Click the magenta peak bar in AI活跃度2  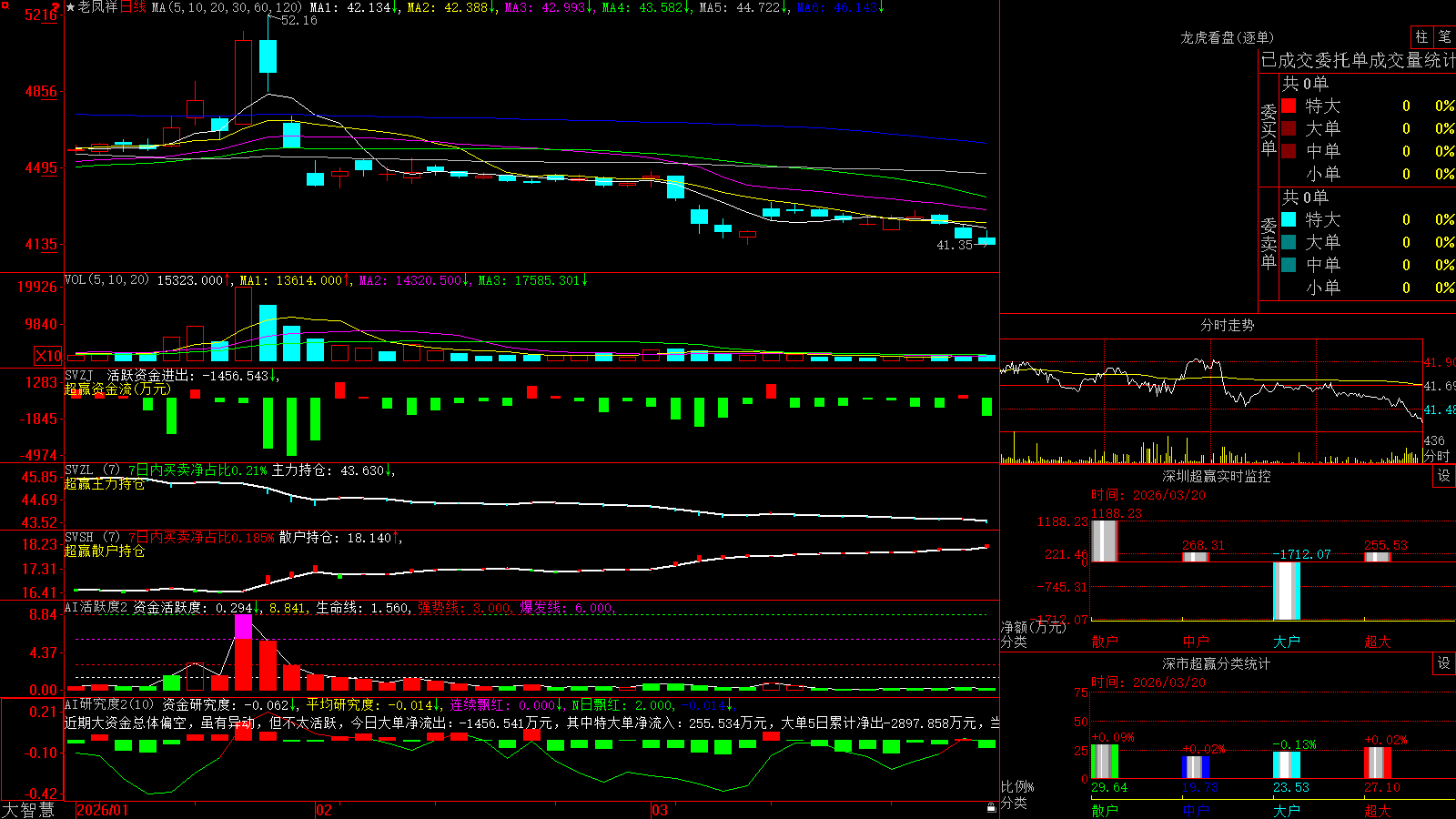pos(243,626)
